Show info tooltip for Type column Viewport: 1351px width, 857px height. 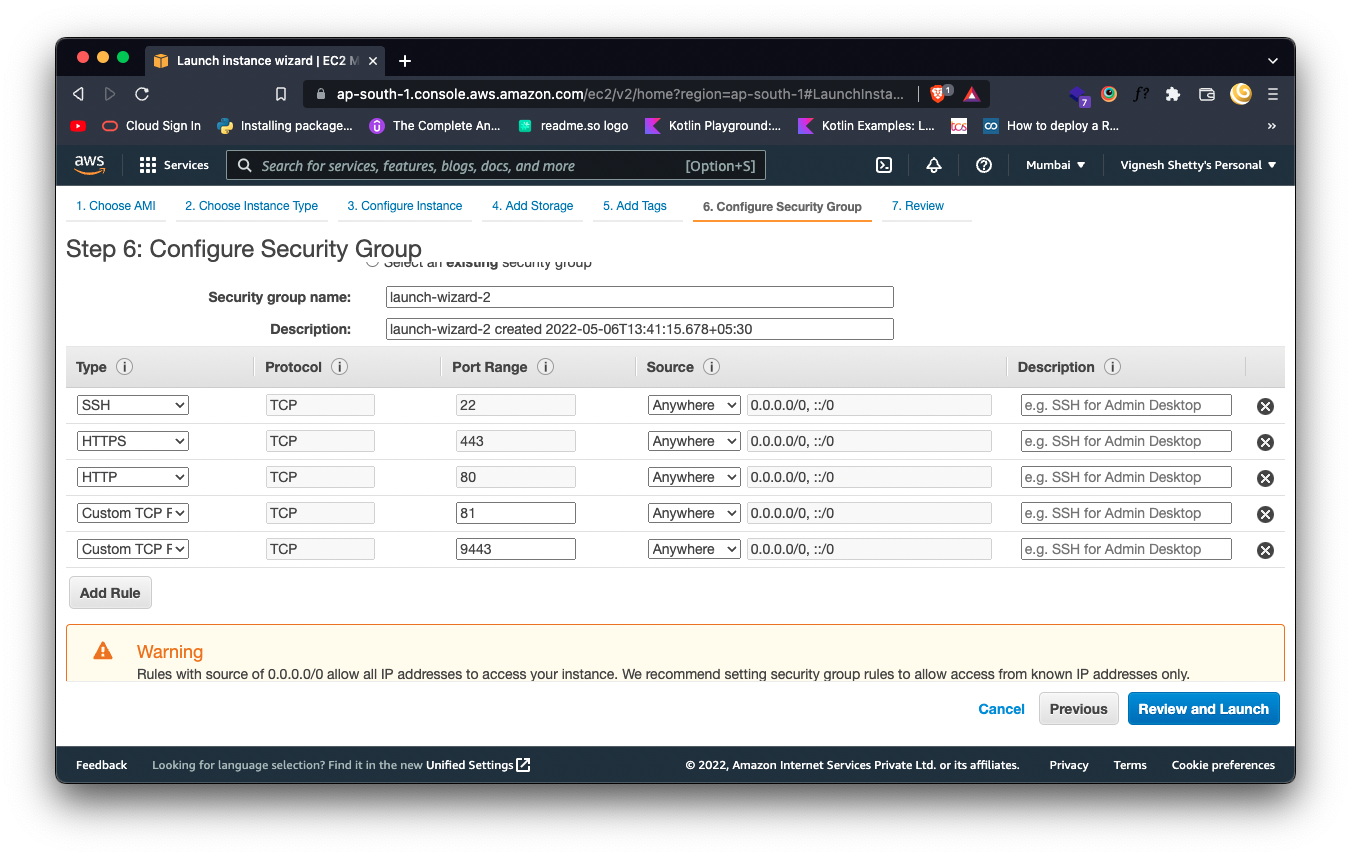[124, 367]
